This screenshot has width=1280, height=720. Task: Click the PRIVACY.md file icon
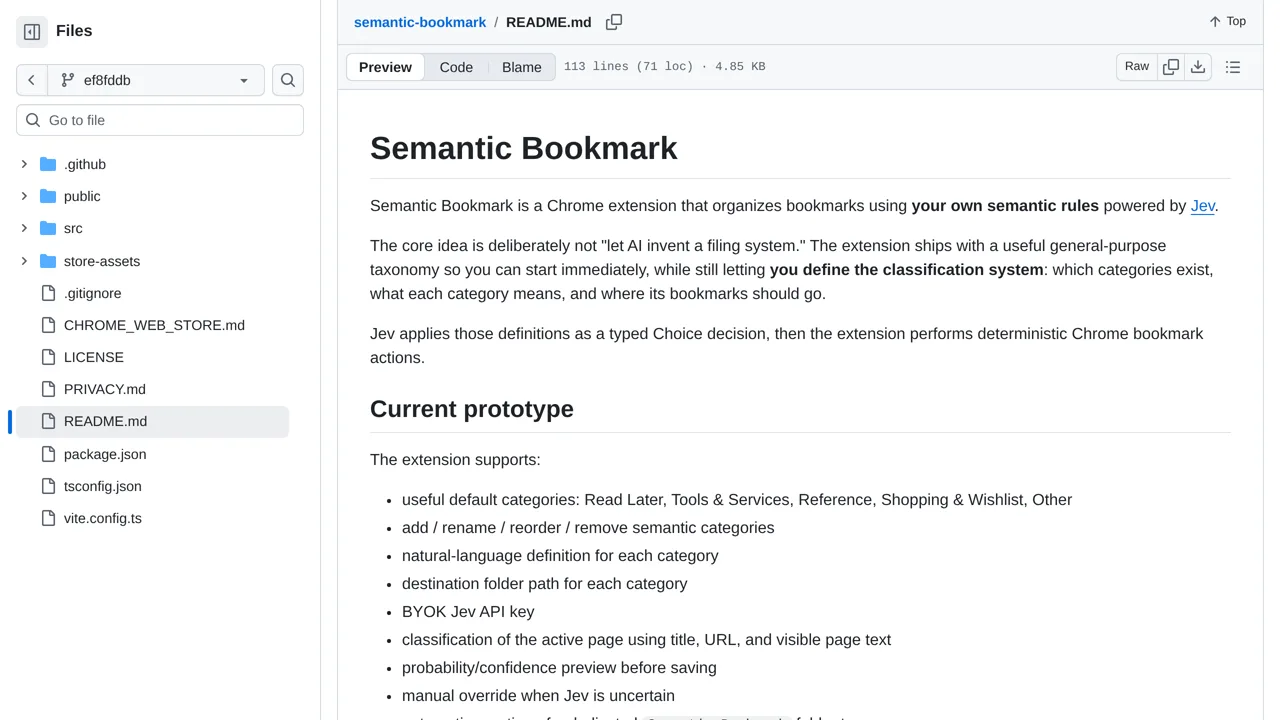coord(48,389)
